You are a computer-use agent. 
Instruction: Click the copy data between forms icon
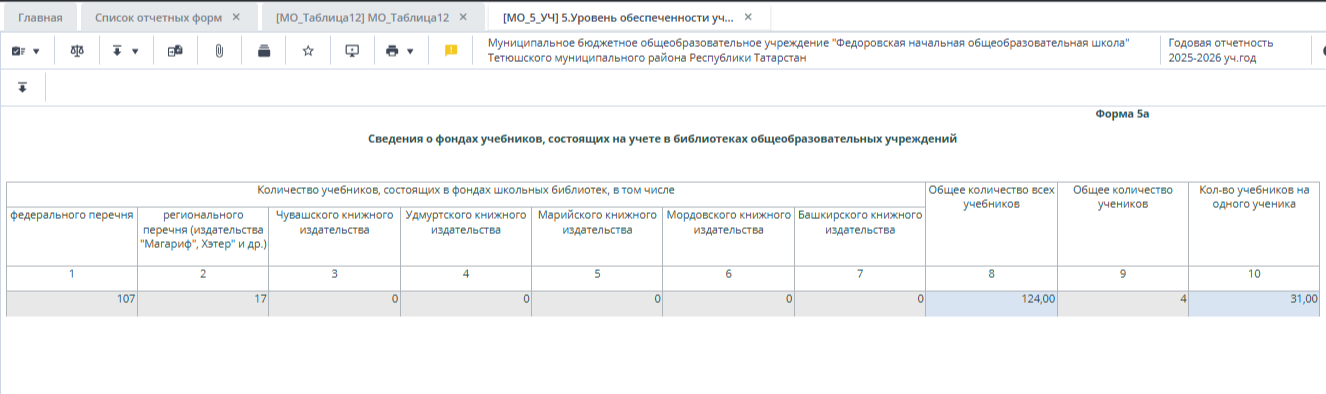[x=175, y=51]
